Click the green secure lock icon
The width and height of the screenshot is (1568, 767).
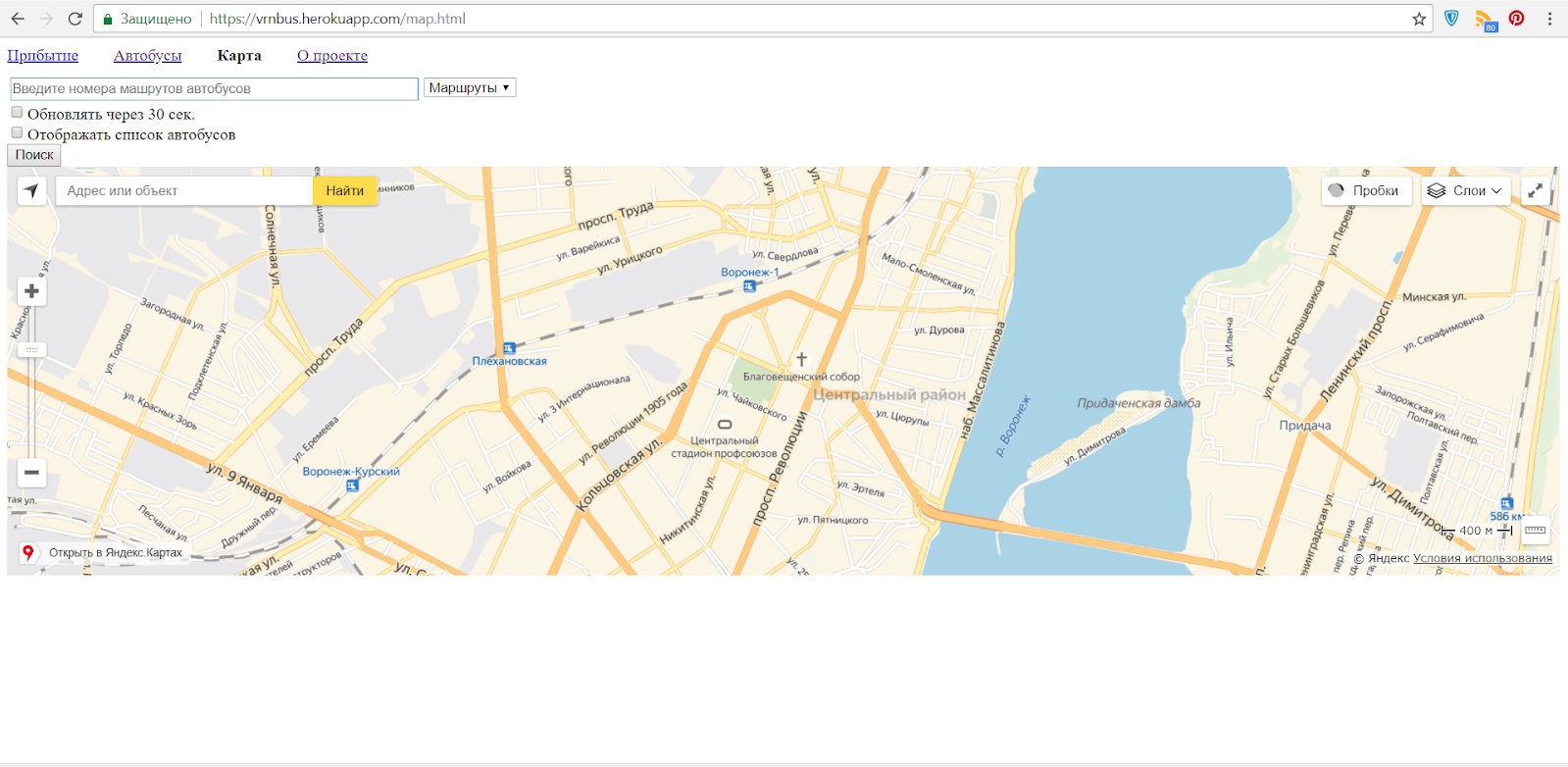pyautogui.click(x=108, y=19)
